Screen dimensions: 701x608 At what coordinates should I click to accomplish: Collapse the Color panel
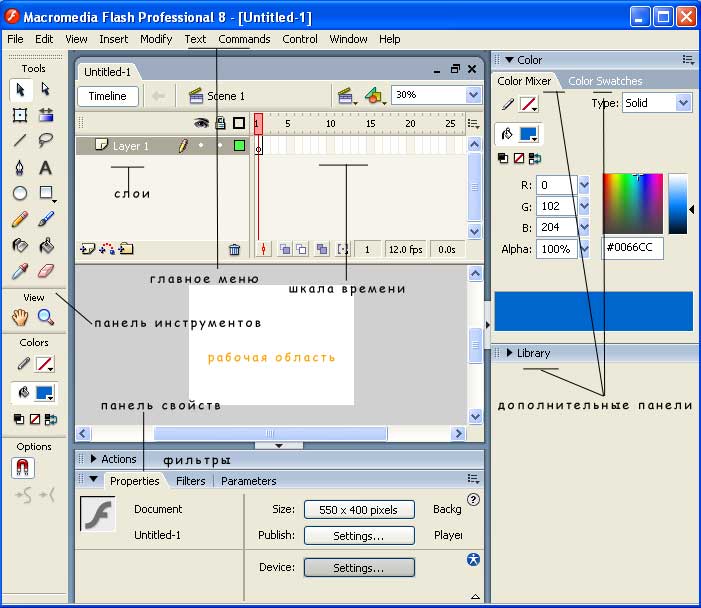click(509, 59)
